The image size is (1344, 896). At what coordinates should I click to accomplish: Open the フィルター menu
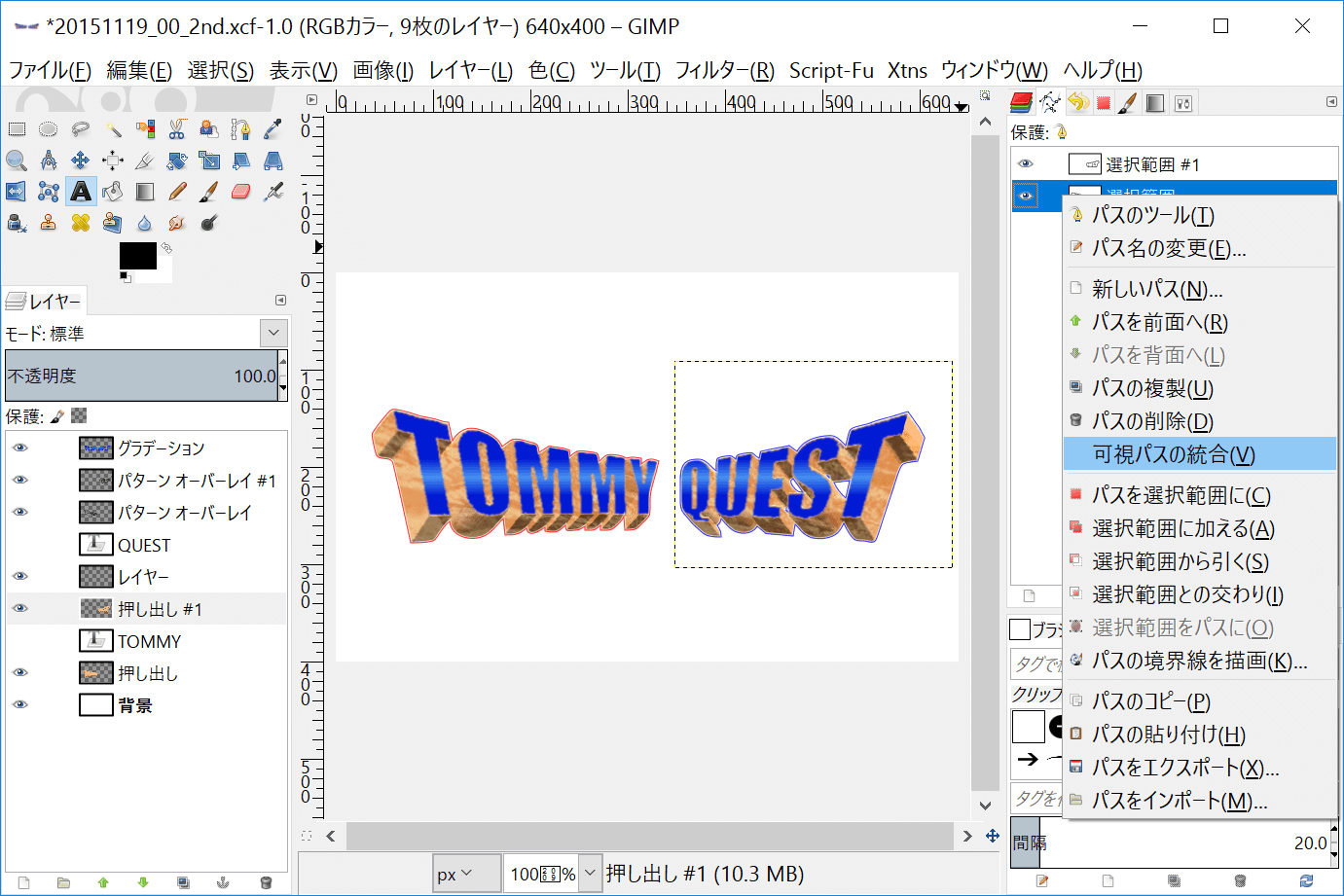pos(724,70)
